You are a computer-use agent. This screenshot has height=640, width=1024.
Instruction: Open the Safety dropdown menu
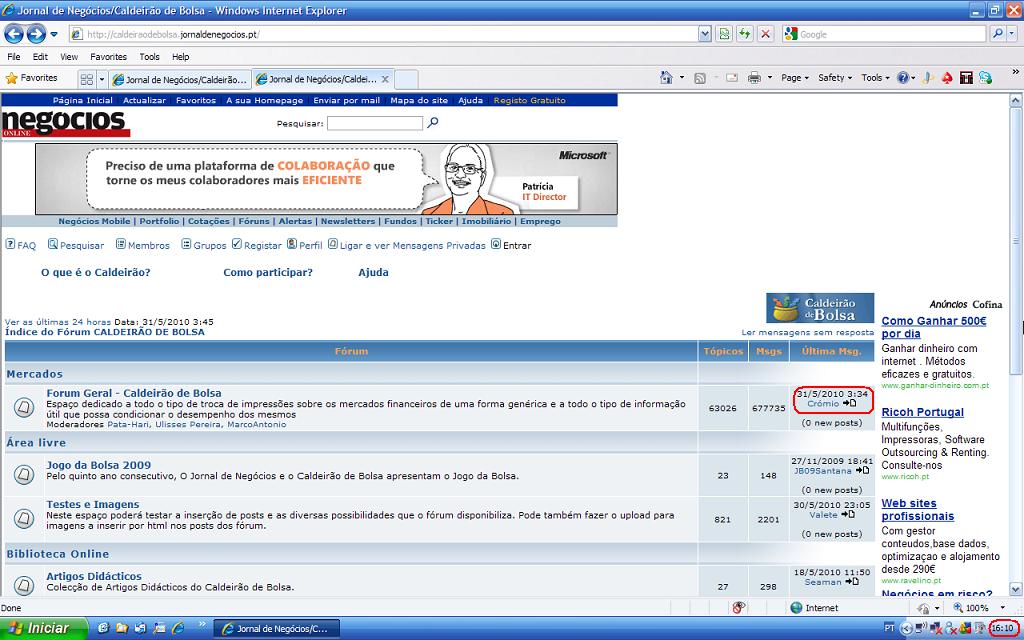(x=835, y=78)
